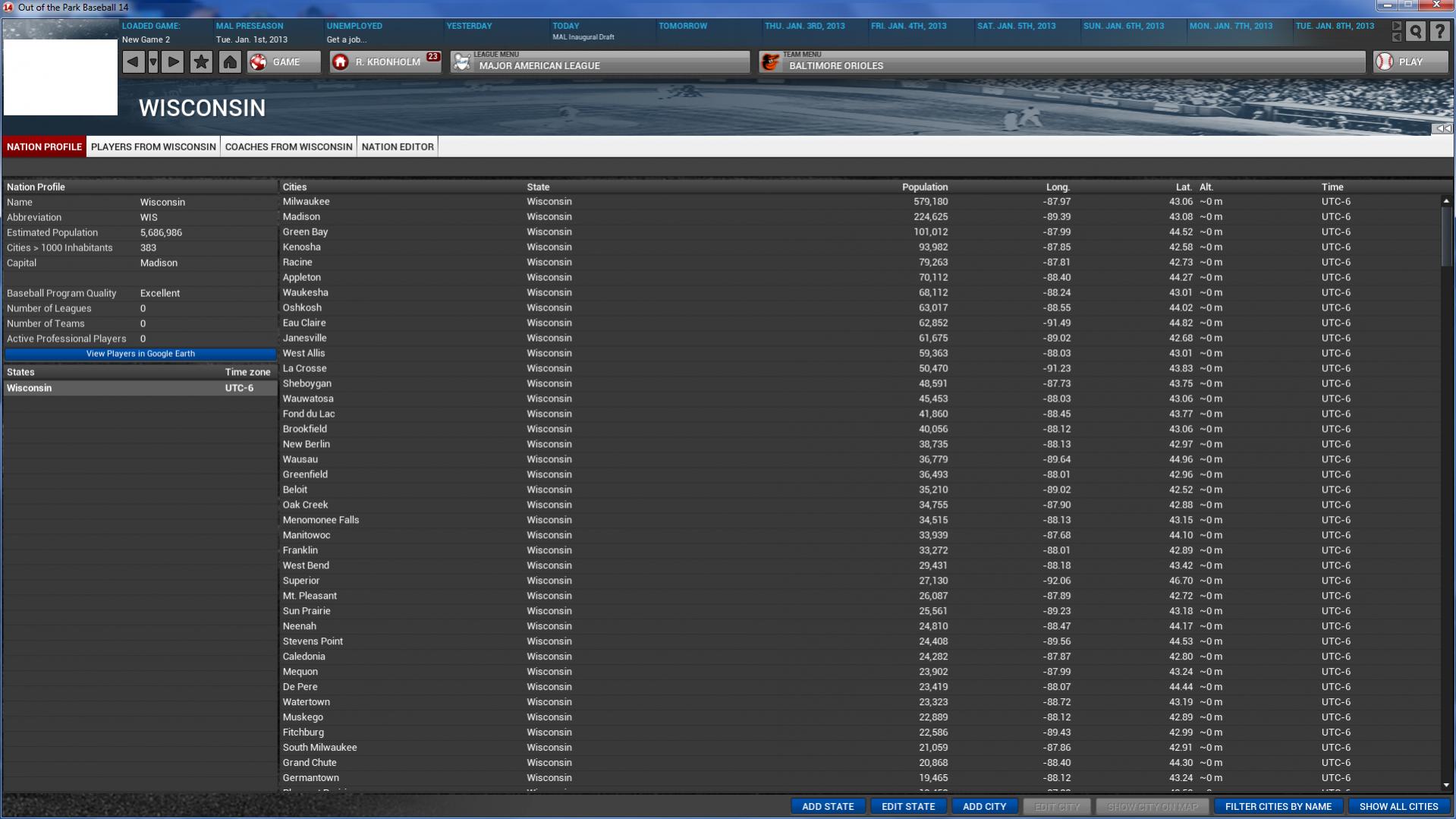This screenshot has width=1456, height=819.
Task: Sort by the Lat. column header
Action: 1184,187
